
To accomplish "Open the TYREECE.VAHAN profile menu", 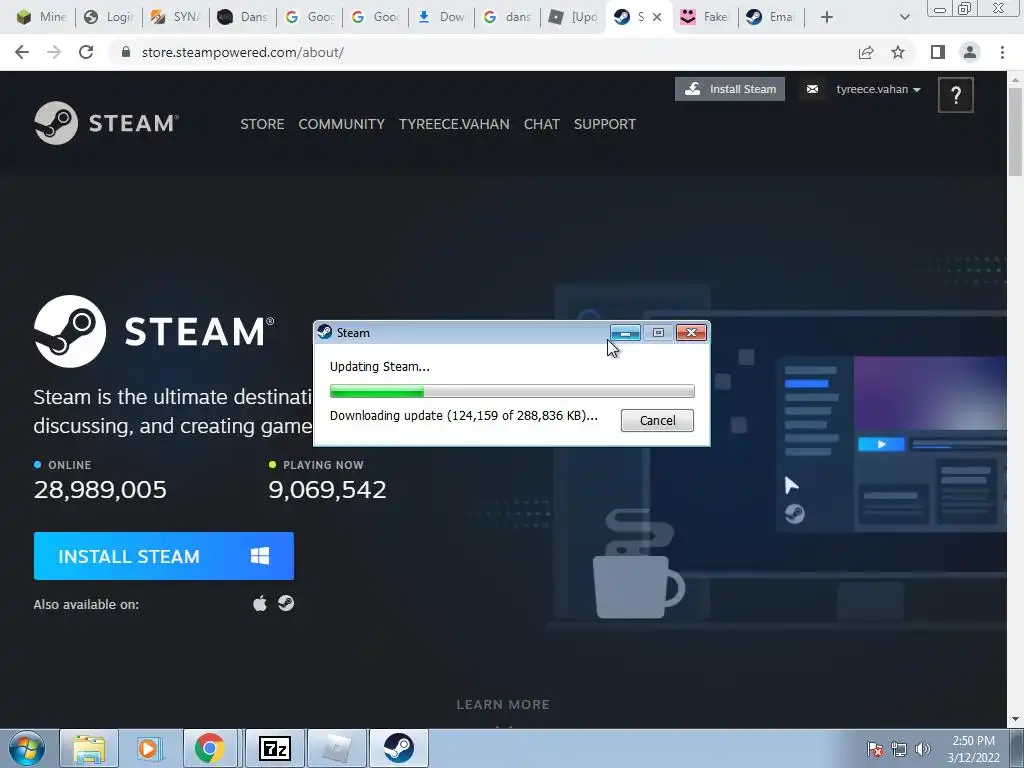I will tap(454, 124).
